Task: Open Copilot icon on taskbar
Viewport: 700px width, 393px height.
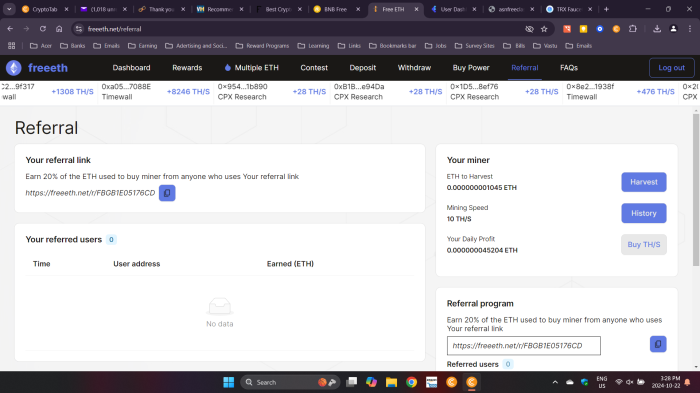Action: pyautogui.click(x=371, y=382)
